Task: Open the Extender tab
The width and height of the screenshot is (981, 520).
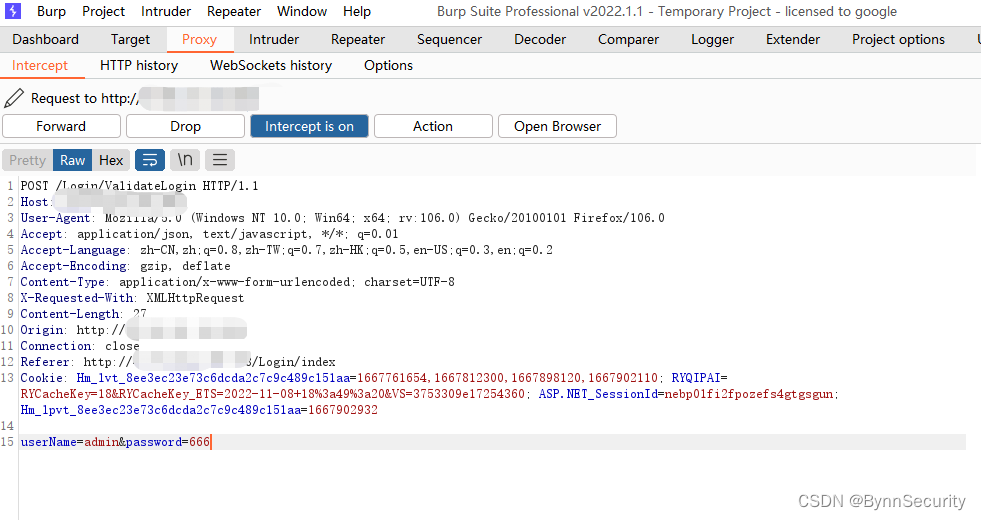Action: (x=793, y=39)
